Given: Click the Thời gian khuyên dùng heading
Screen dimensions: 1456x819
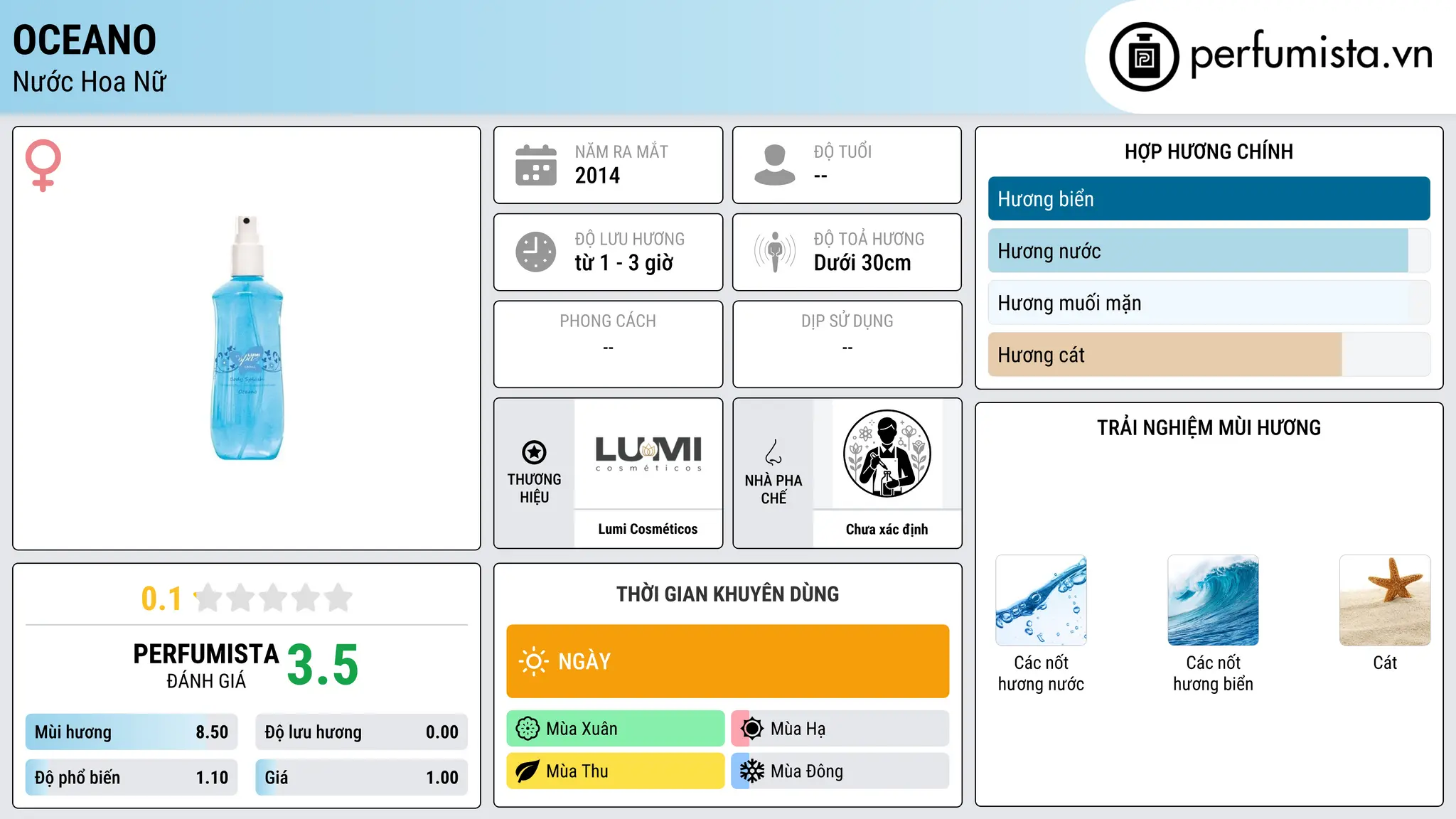Looking at the screenshot, I should (728, 594).
